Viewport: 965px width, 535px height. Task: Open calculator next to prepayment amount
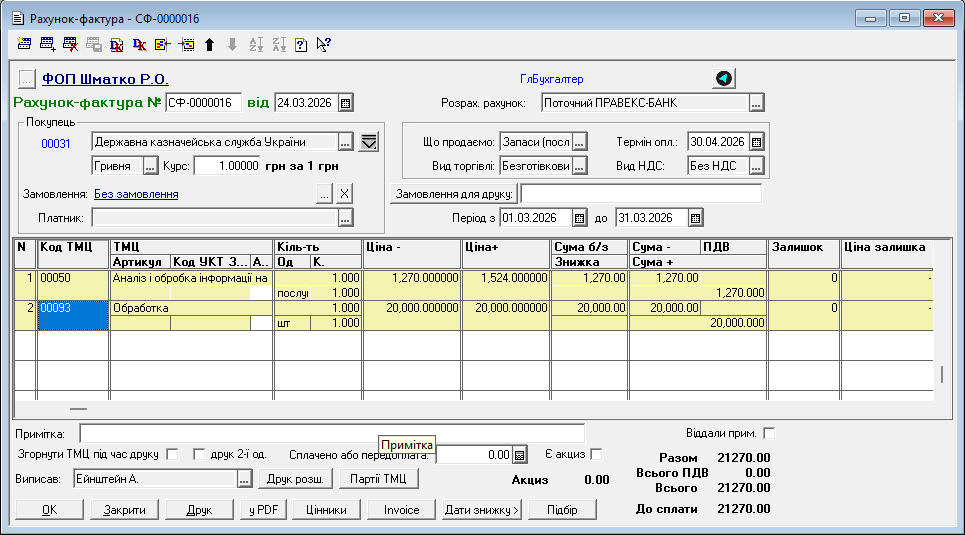[x=519, y=455]
